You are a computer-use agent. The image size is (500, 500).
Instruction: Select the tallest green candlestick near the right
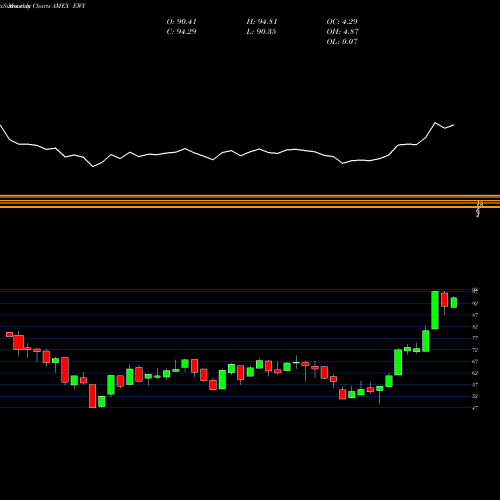435,310
